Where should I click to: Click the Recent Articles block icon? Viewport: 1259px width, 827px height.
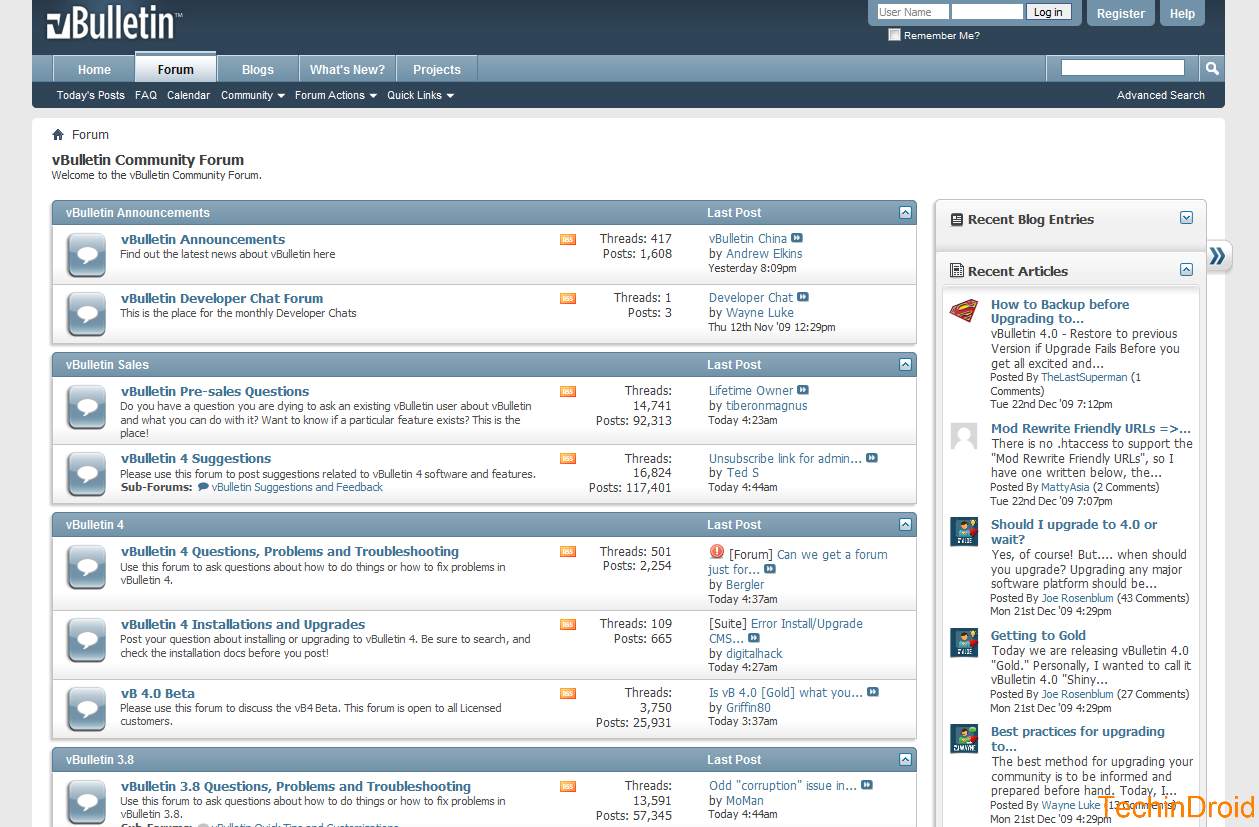[956, 271]
